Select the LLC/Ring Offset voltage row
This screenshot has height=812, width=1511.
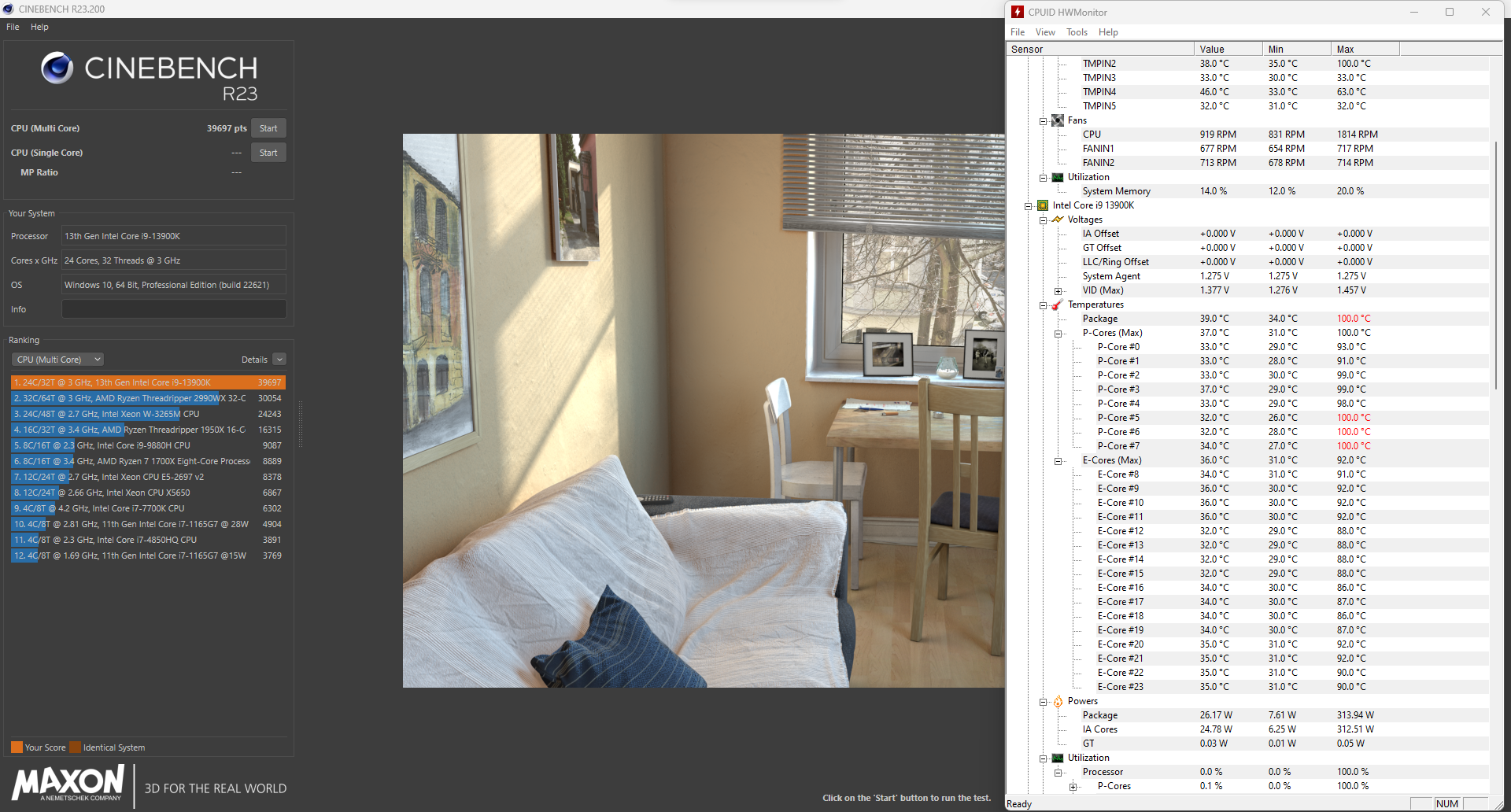[x=1247, y=262]
